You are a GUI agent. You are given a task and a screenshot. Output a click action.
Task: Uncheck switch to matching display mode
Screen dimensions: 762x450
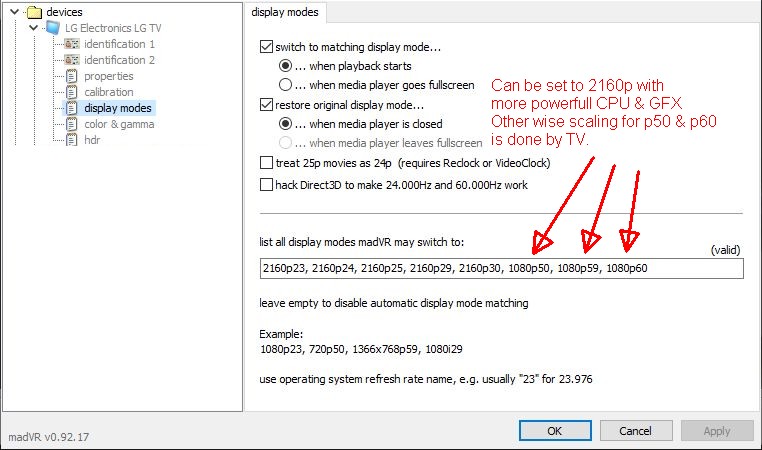[x=266, y=47]
